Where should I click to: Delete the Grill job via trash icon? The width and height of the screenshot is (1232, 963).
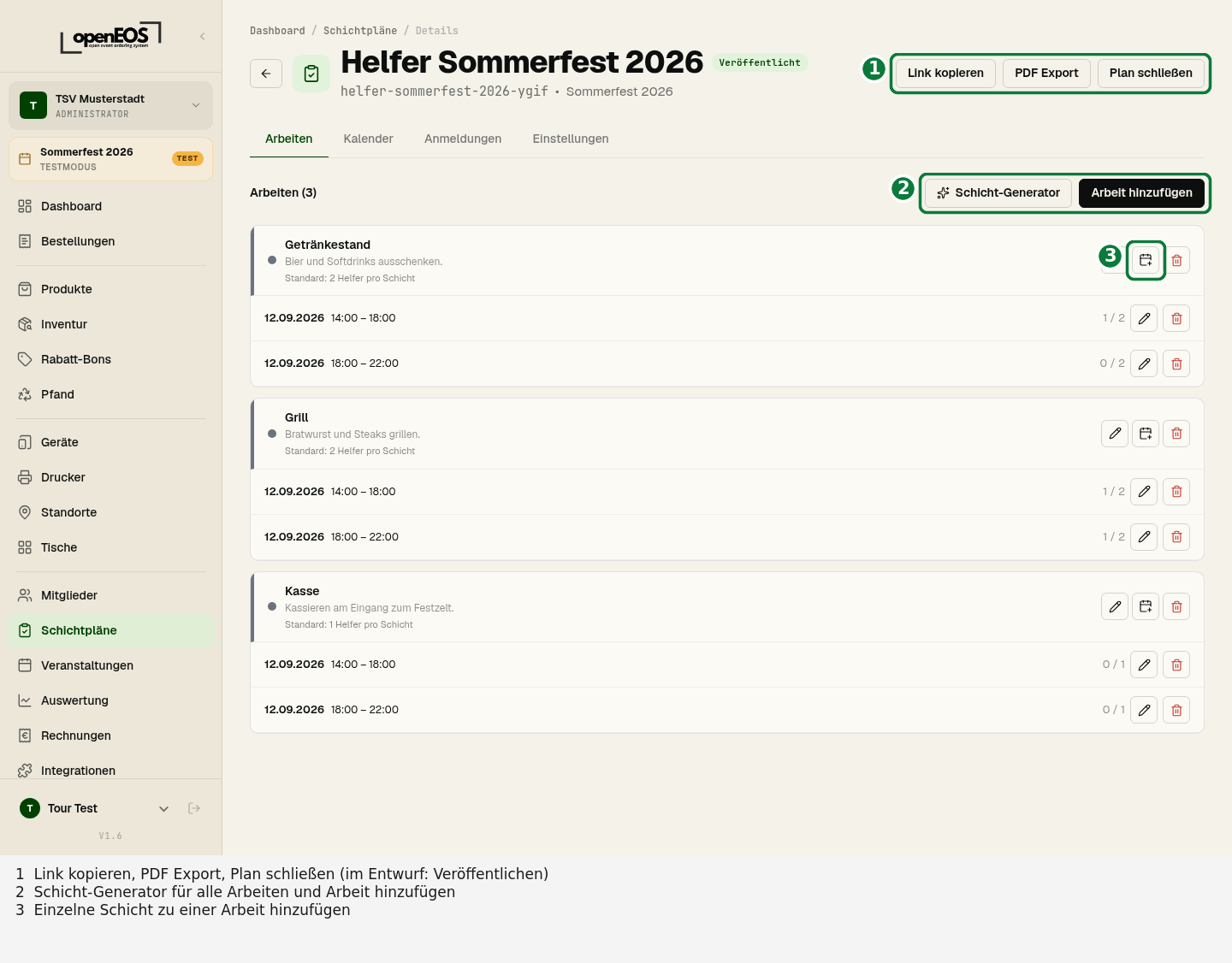coord(1176,434)
